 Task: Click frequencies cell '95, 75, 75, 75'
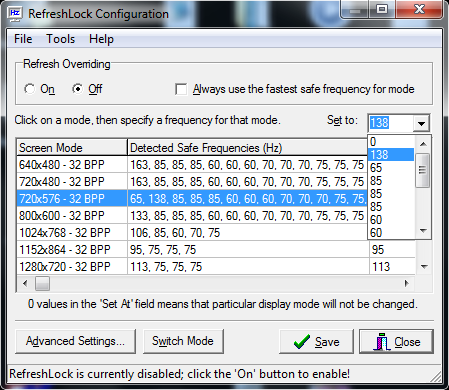(248, 250)
